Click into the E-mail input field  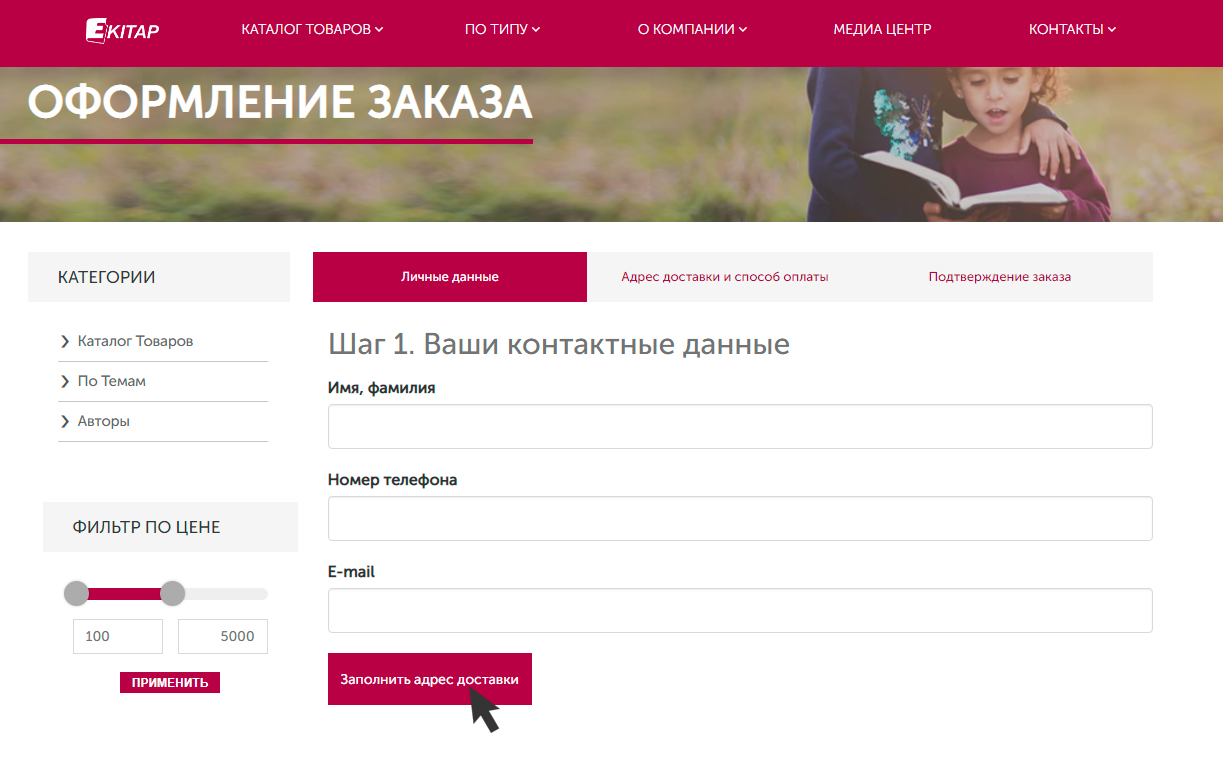point(740,611)
